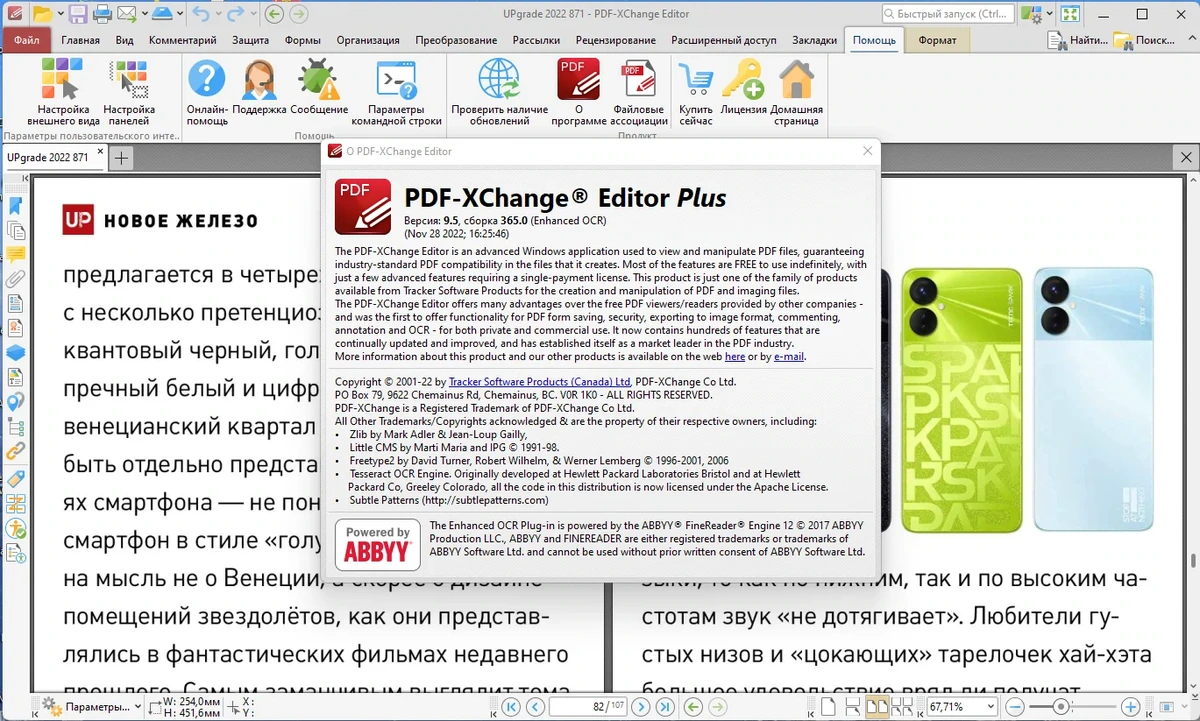Click zoom out minus button

(x=1016, y=707)
